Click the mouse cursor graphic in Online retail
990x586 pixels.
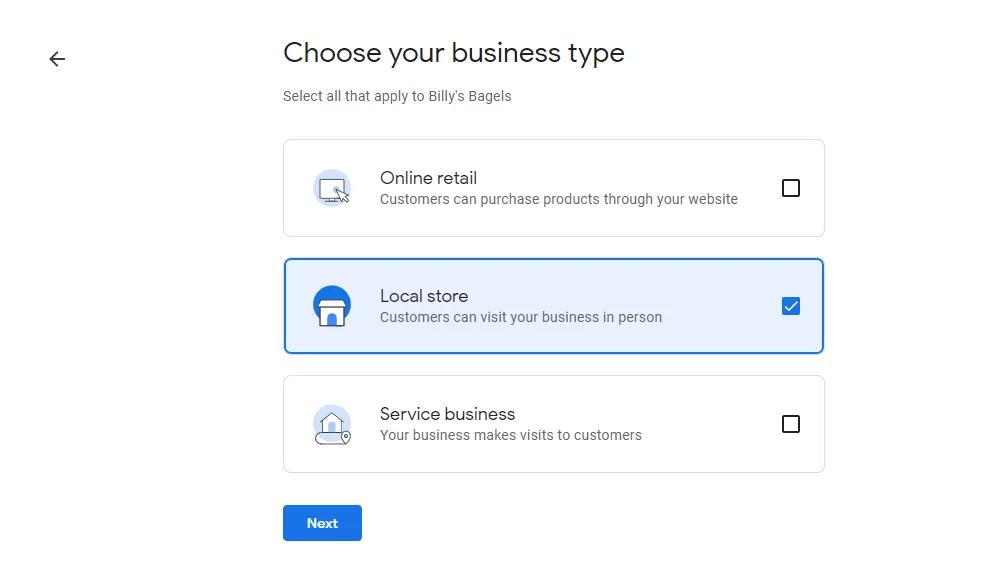(340, 197)
